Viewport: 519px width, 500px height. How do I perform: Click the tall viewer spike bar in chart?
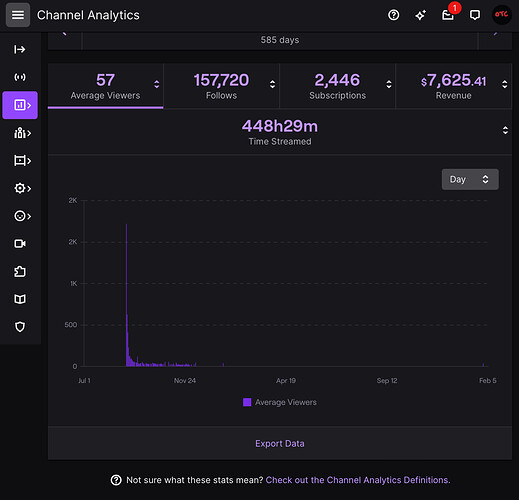pyautogui.click(x=126, y=295)
